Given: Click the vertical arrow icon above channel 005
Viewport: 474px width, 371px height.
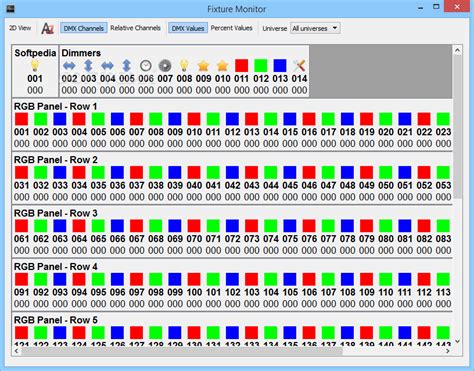Looking at the screenshot, I should tap(126, 66).
